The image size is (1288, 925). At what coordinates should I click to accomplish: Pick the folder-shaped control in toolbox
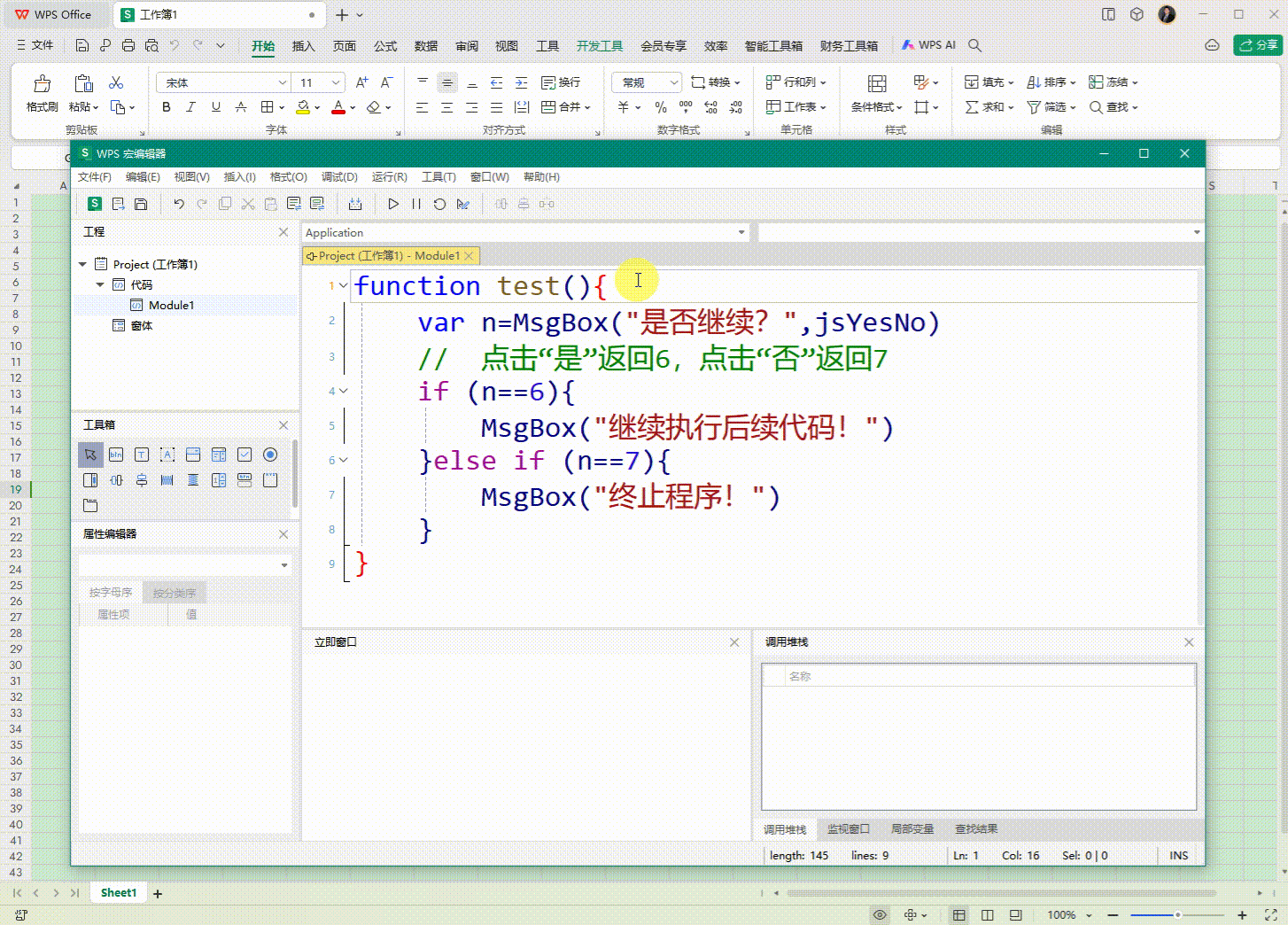(90, 506)
